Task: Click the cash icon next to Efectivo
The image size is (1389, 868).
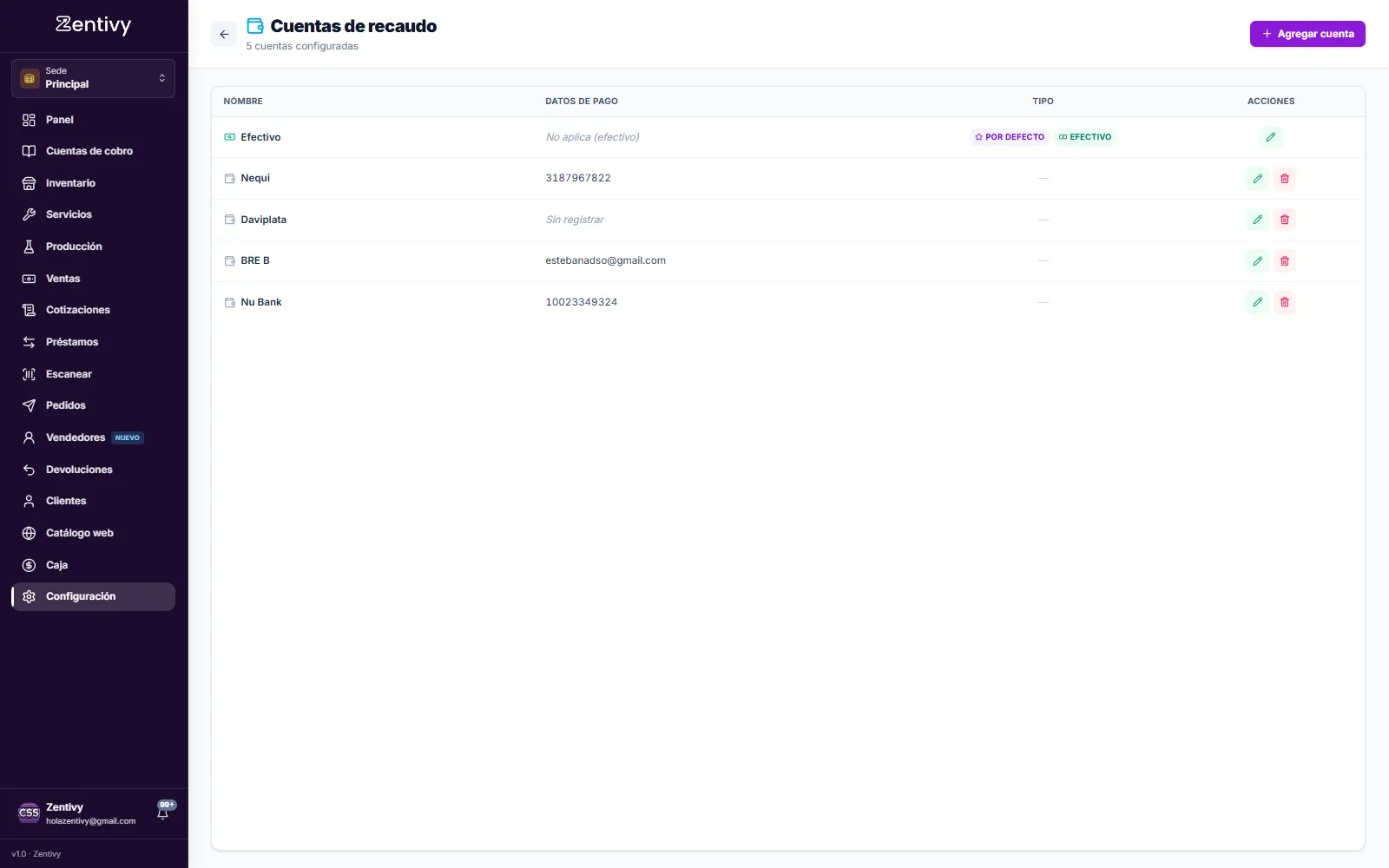Action: (230, 137)
